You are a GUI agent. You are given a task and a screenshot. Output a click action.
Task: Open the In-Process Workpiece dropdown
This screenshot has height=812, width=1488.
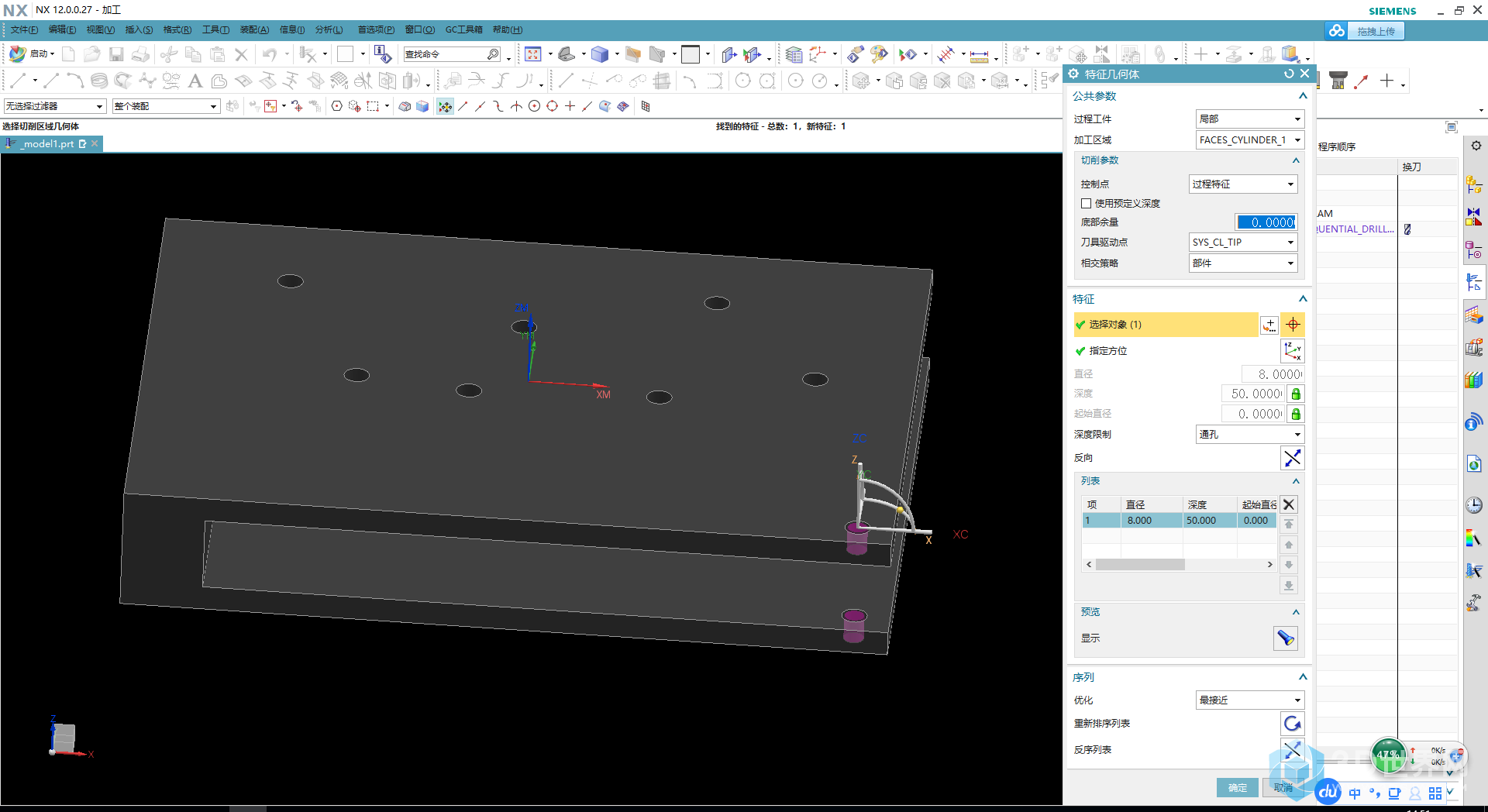point(1250,119)
